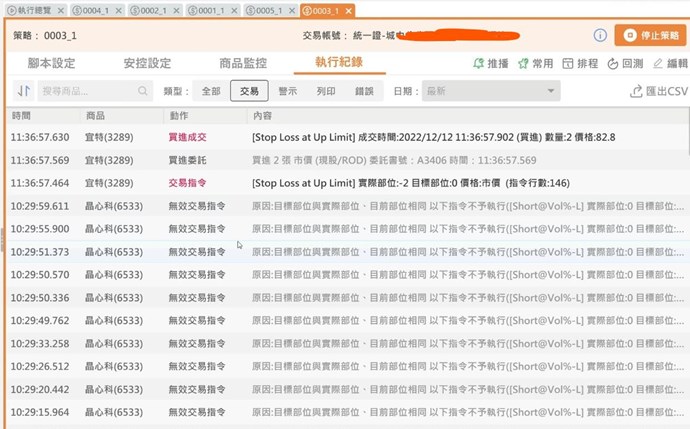Click the 常用 favorites icon
This screenshot has height=429, width=690.
[535, 63]
